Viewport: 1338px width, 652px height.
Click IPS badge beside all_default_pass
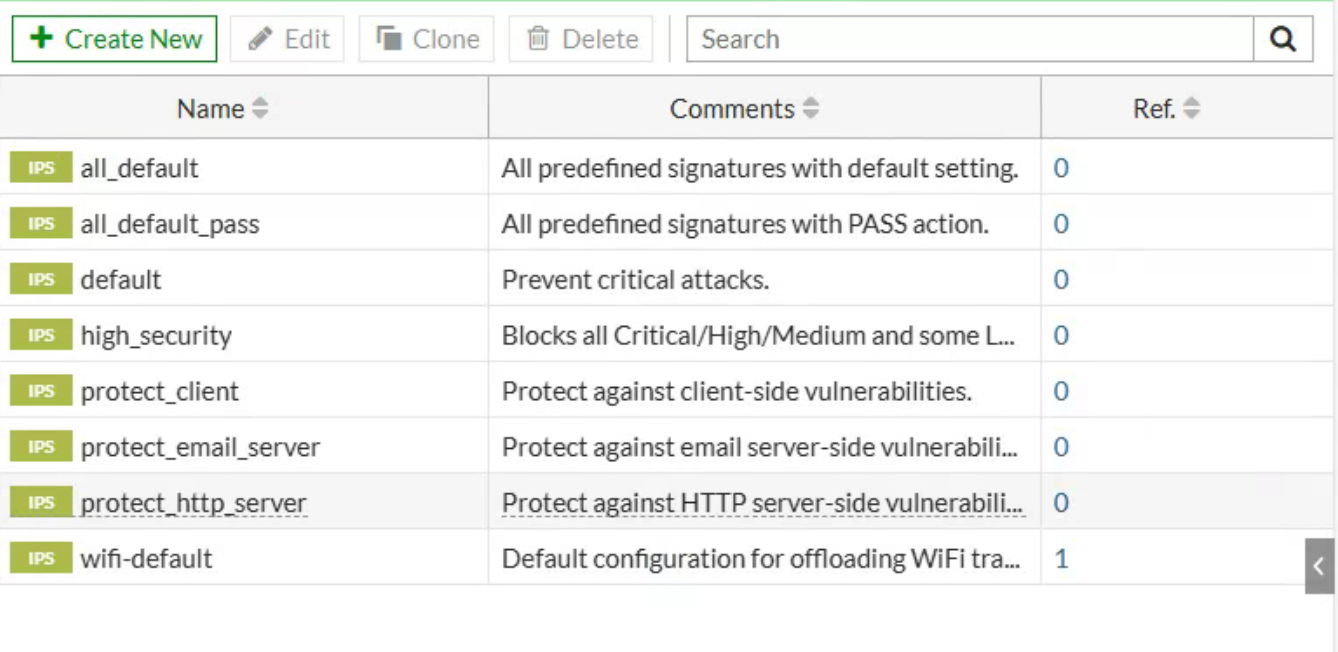[41, 224]
